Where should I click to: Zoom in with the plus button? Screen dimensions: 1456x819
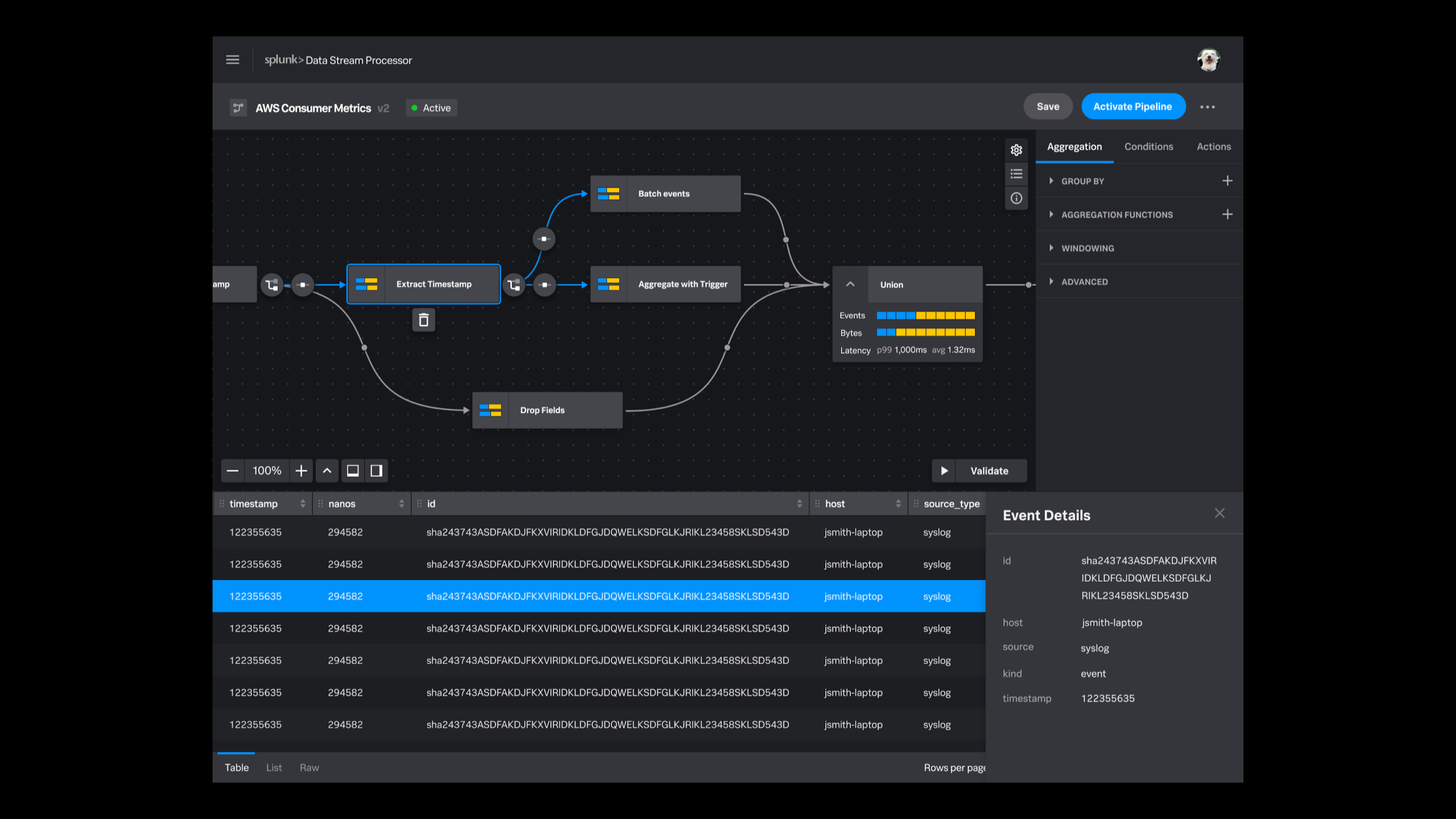301,471
